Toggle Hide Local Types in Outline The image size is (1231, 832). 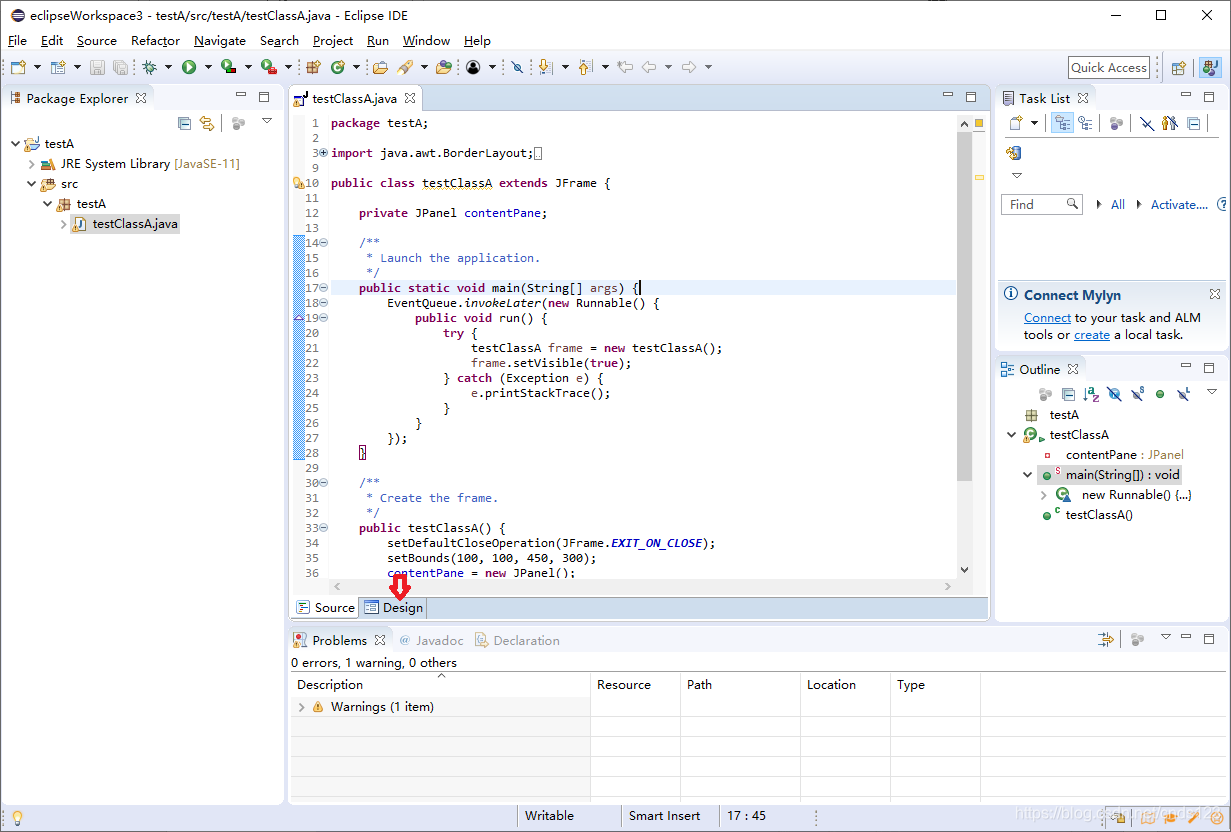coord(1183,393)
